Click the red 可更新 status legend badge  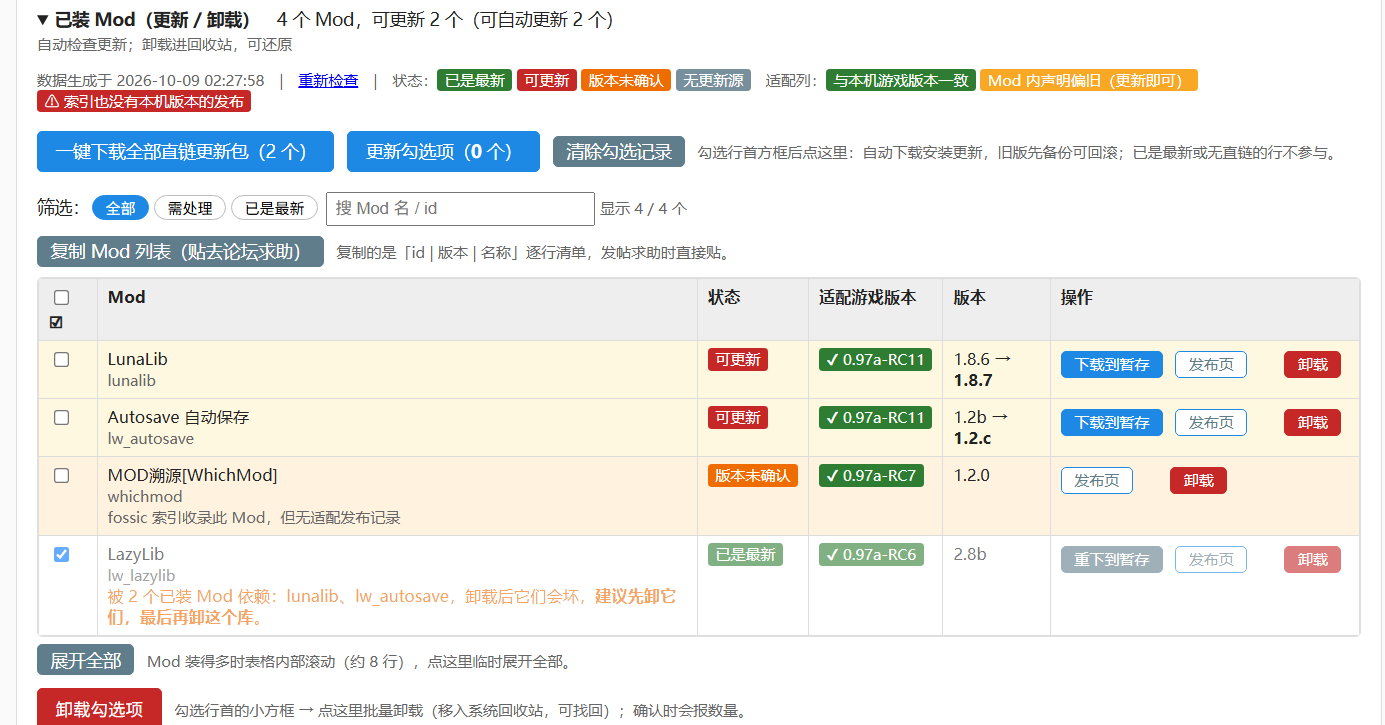tap(546, 81)
